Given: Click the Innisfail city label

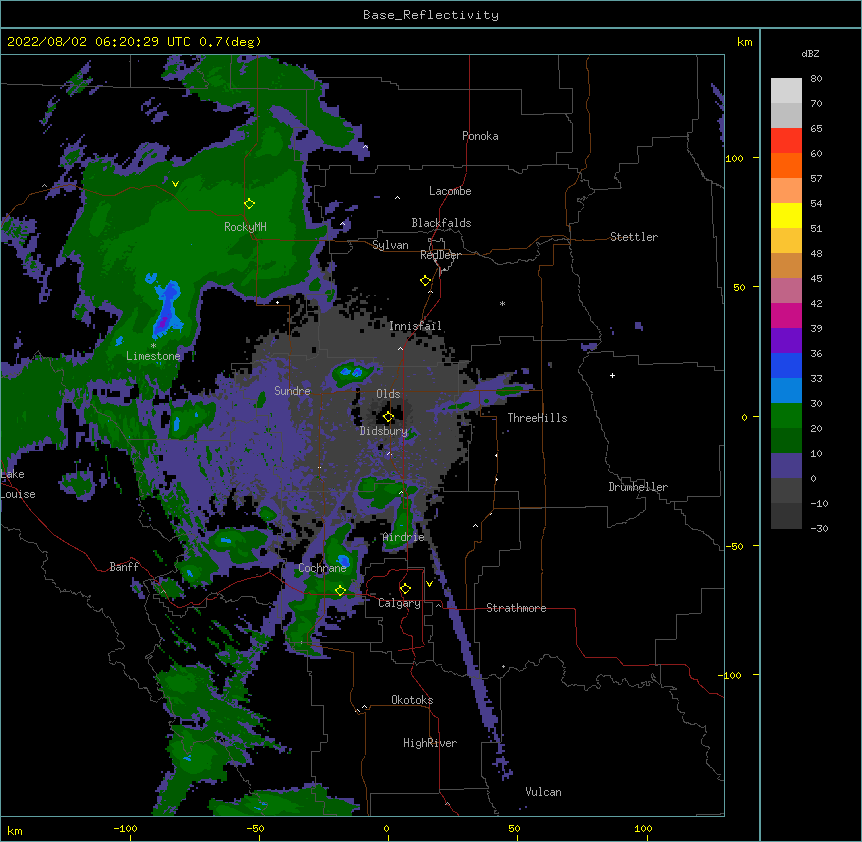Looking at the screenshot, I should tap(415, 326).
